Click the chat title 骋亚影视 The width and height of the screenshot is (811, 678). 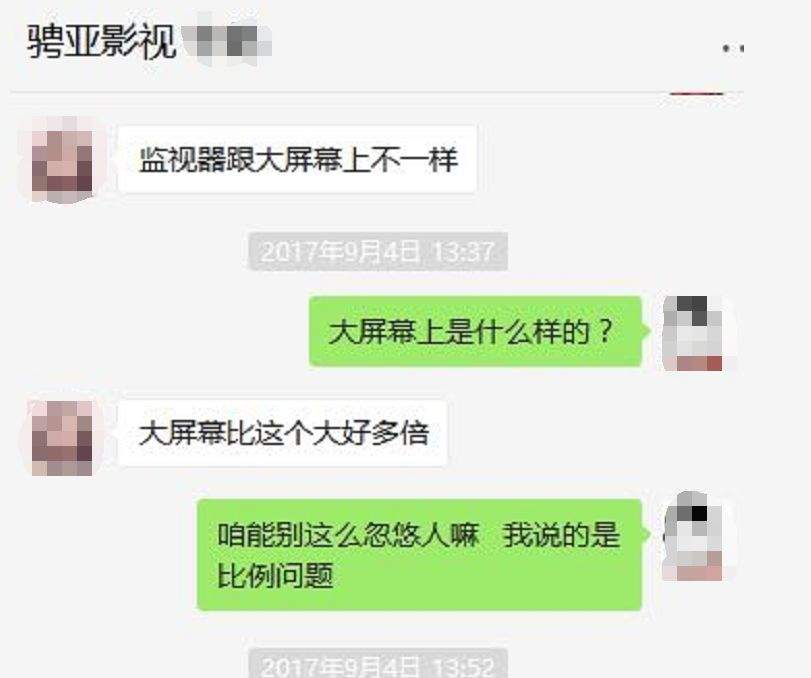[x=101, y=42]
